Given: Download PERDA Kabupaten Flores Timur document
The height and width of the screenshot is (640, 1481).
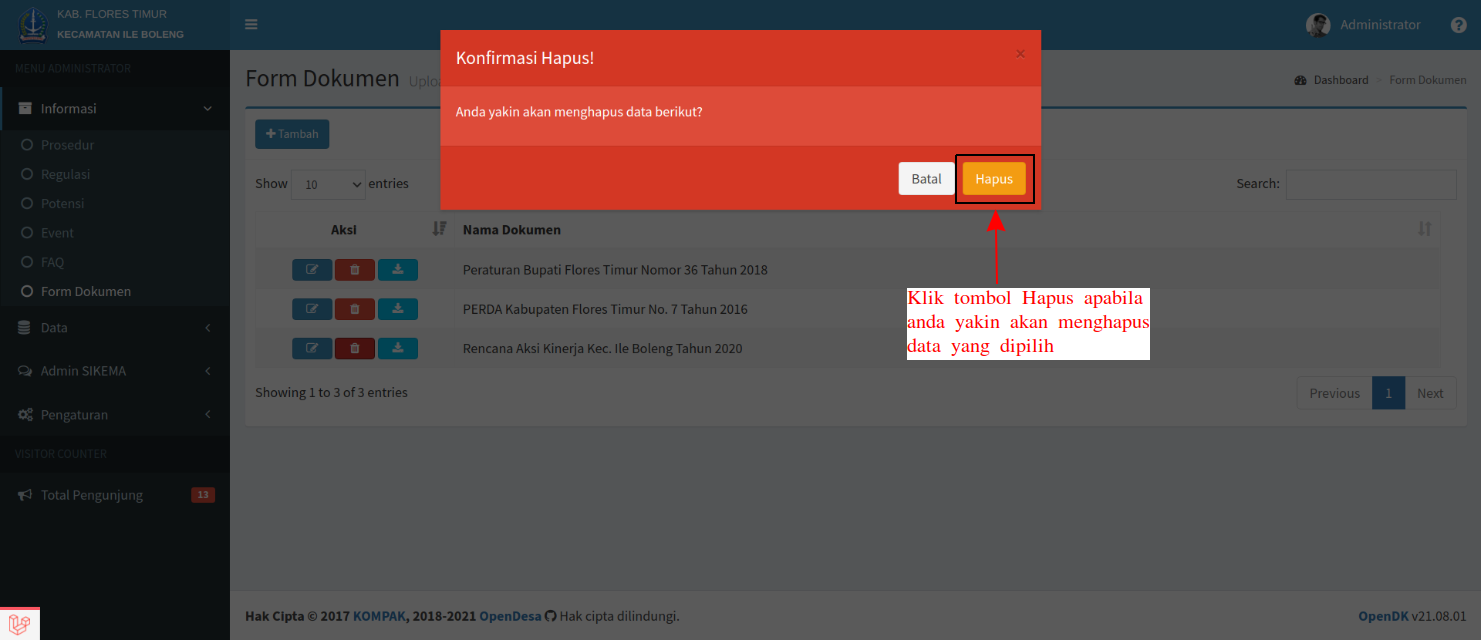Looking at the screenshot, I should tap(398, 309).
